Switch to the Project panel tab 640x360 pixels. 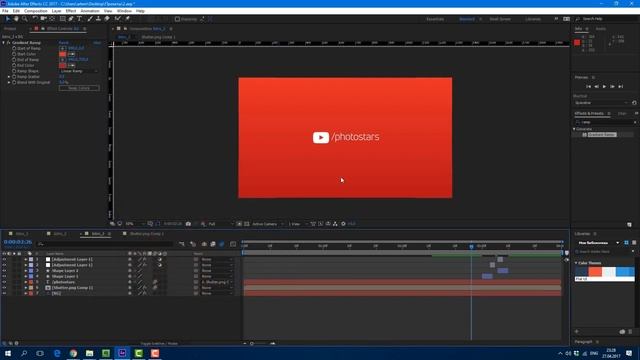pos(10,29)
